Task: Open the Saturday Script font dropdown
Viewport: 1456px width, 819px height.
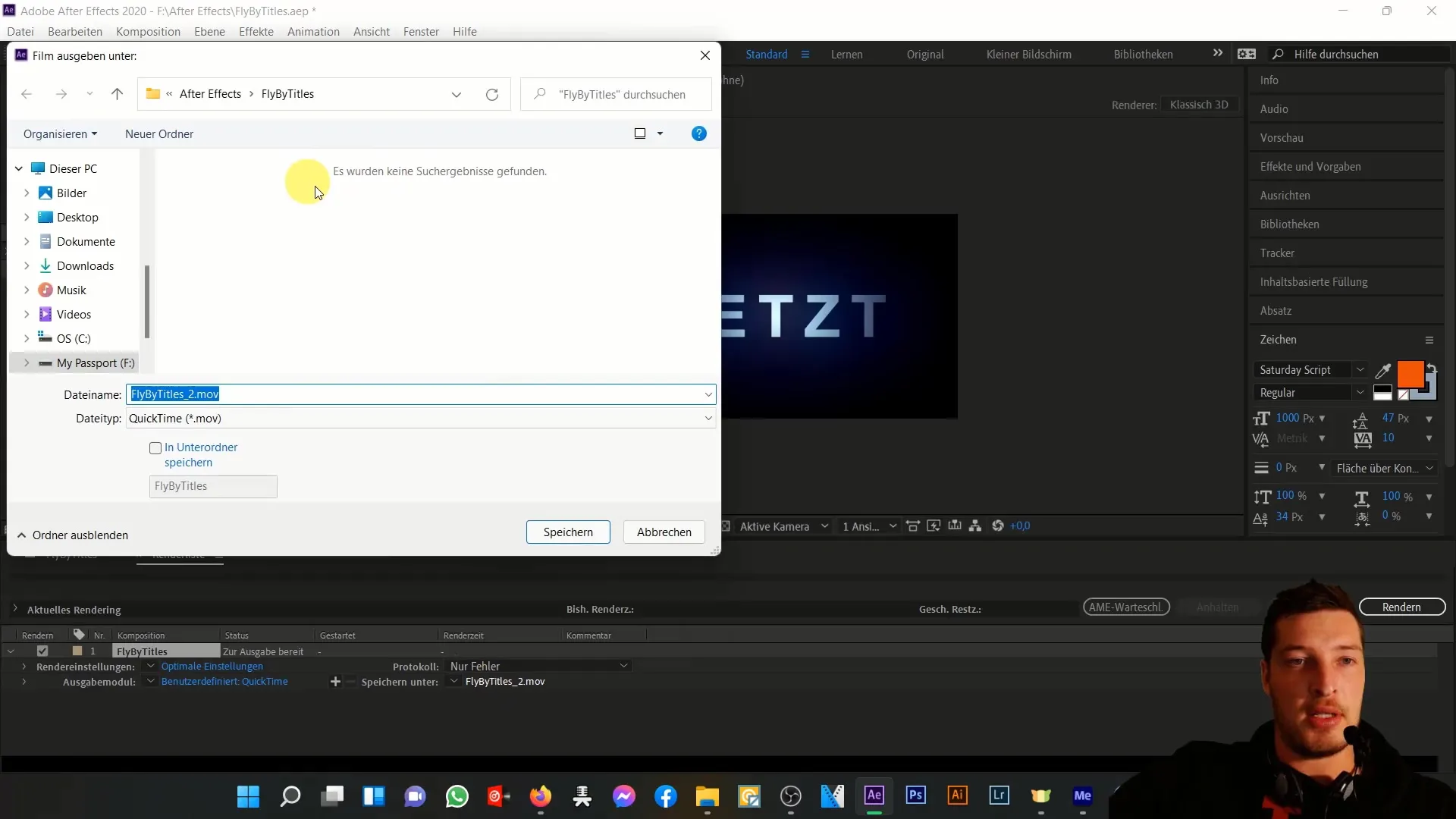Action: point(1360,370)
